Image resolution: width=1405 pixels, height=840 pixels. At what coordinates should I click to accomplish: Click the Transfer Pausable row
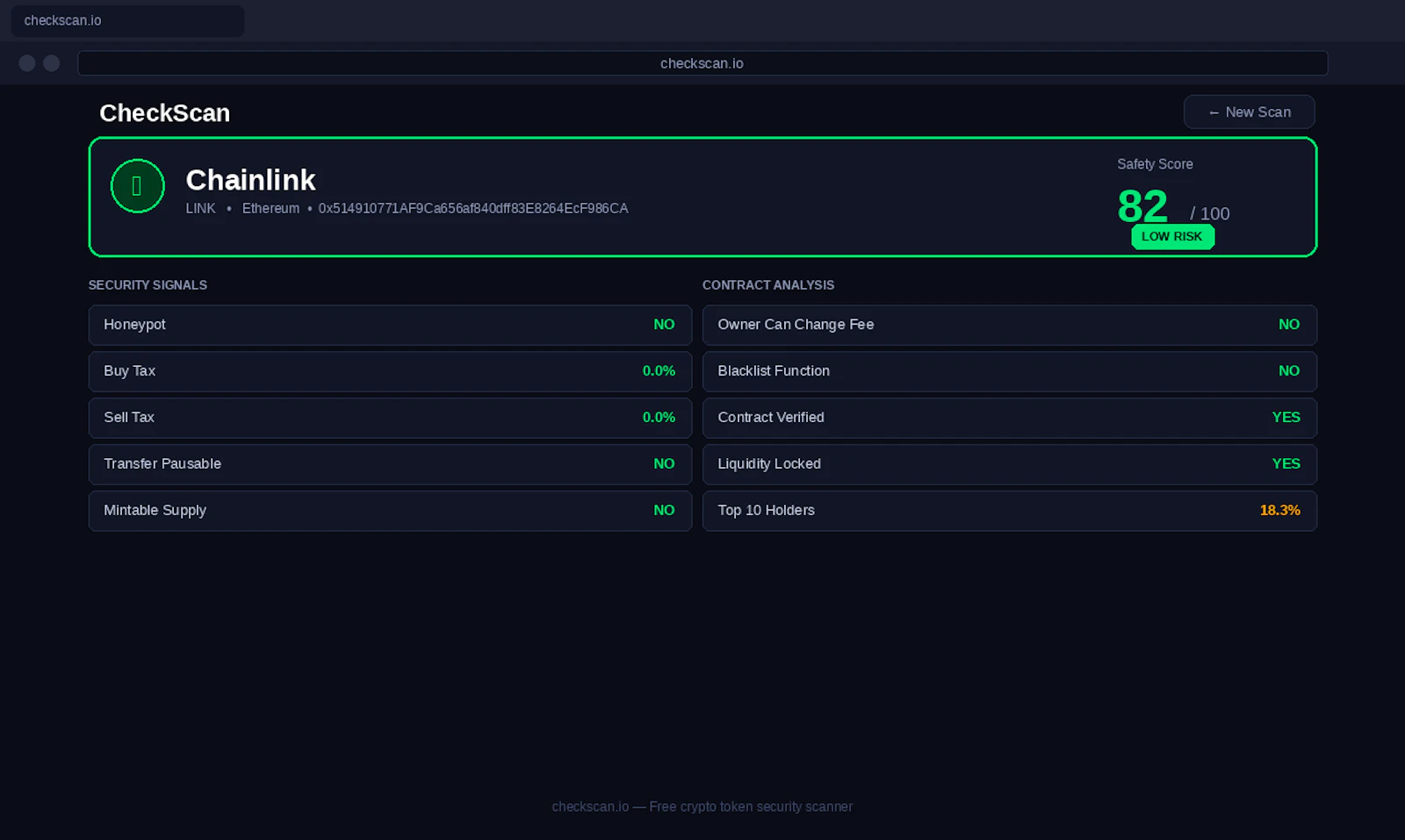tap(390, 464)
